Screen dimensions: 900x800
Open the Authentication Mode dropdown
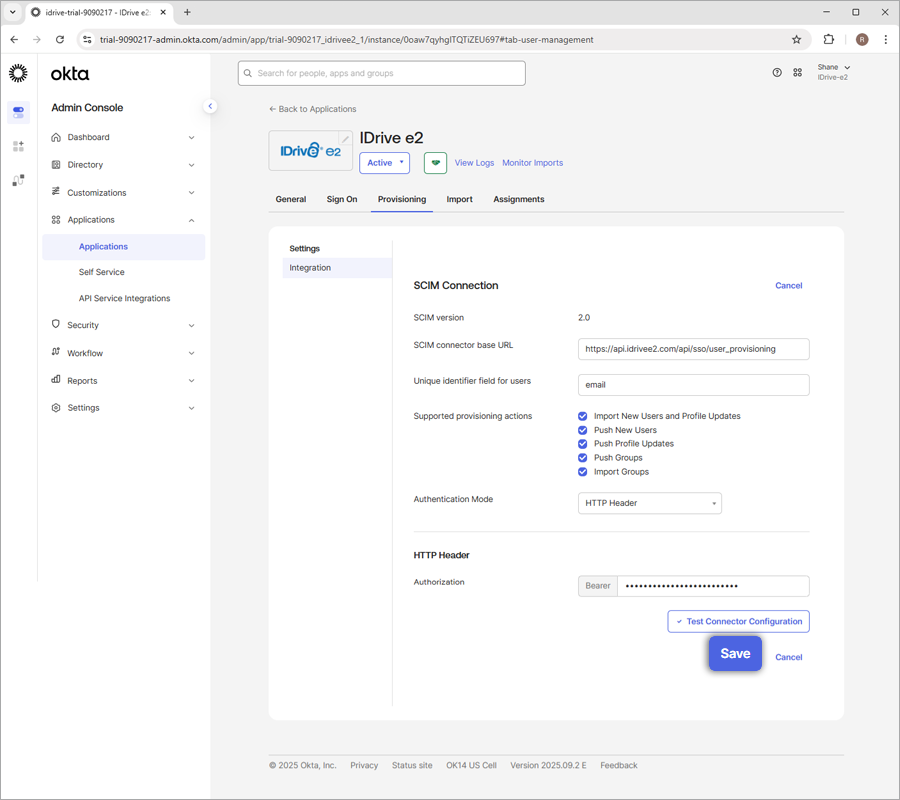(x=649, y=503)
